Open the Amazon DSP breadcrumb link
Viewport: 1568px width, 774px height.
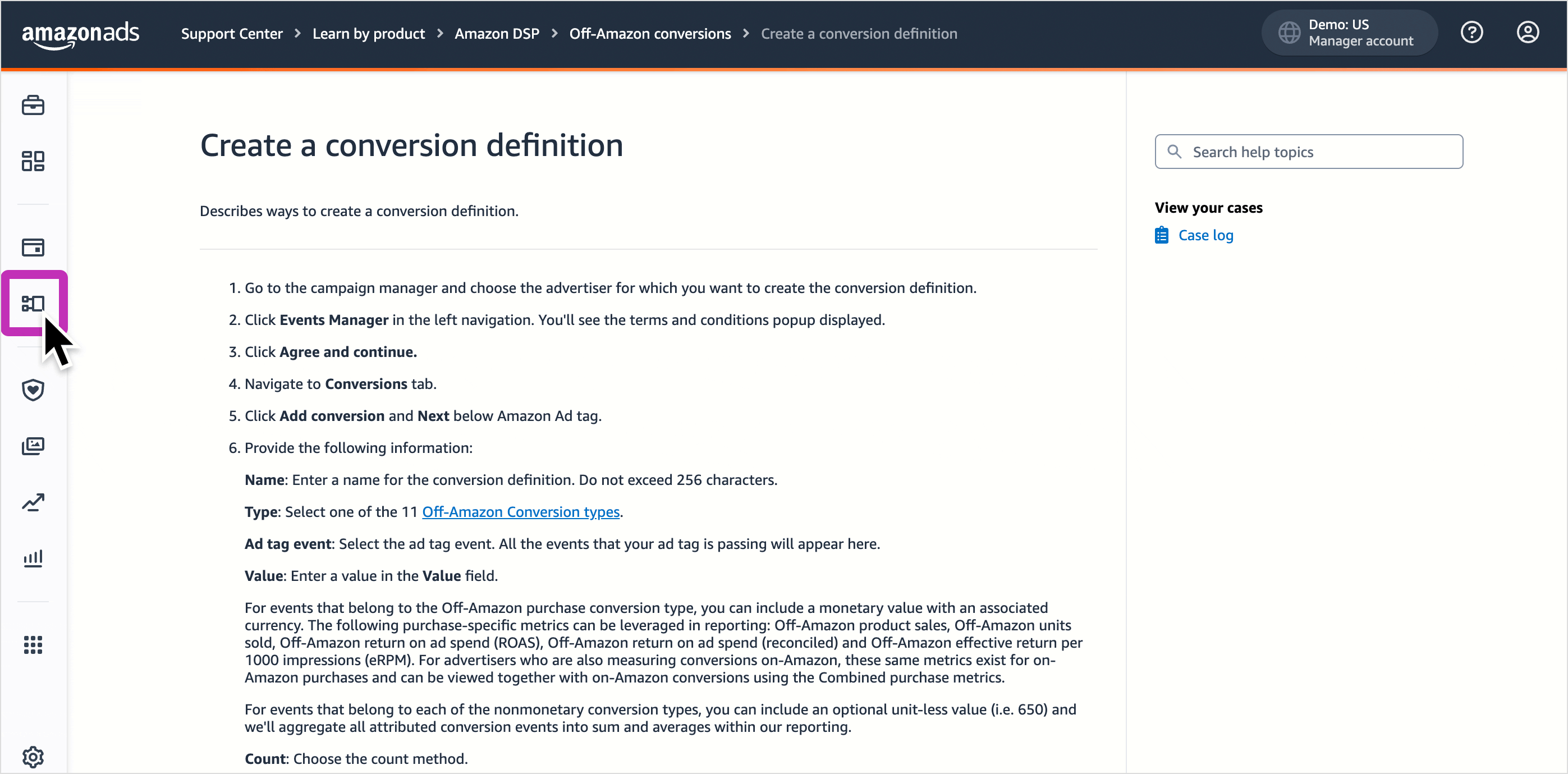pyautogui.click(x=497, y=34)
